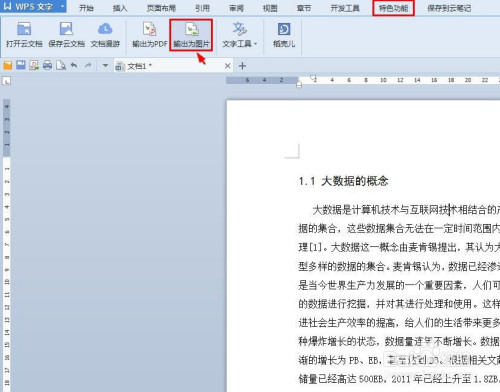The width and height of the screenshot is (500, 392).
Task: Open the quick access toolbar customize dropdown arrow
Action: pos(105,66)
